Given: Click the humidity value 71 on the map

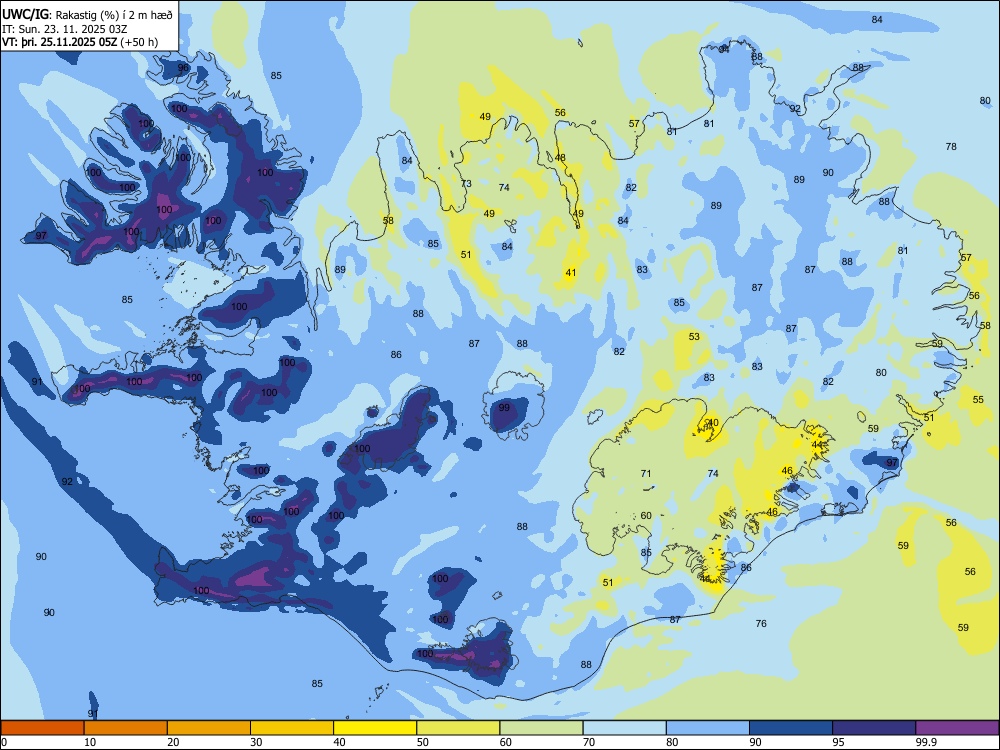Looking at the screenshot, I should pos(646,473).
